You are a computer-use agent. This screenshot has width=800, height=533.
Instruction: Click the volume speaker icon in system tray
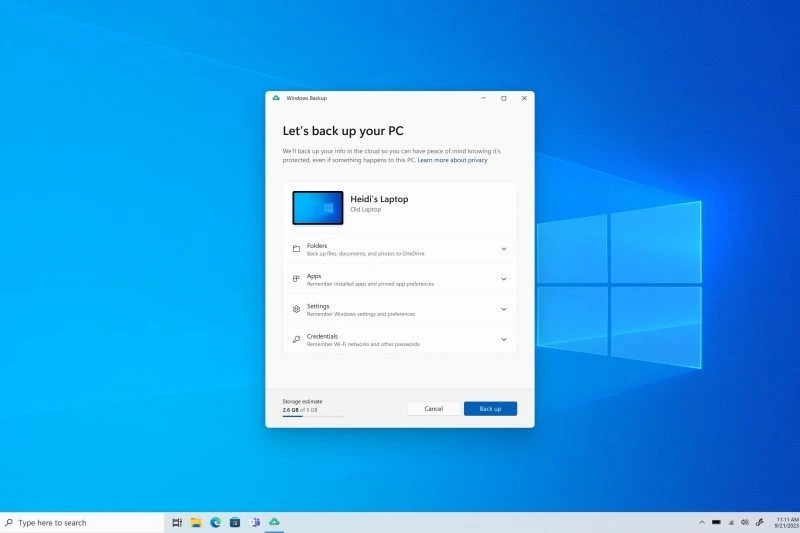[745, 522]
